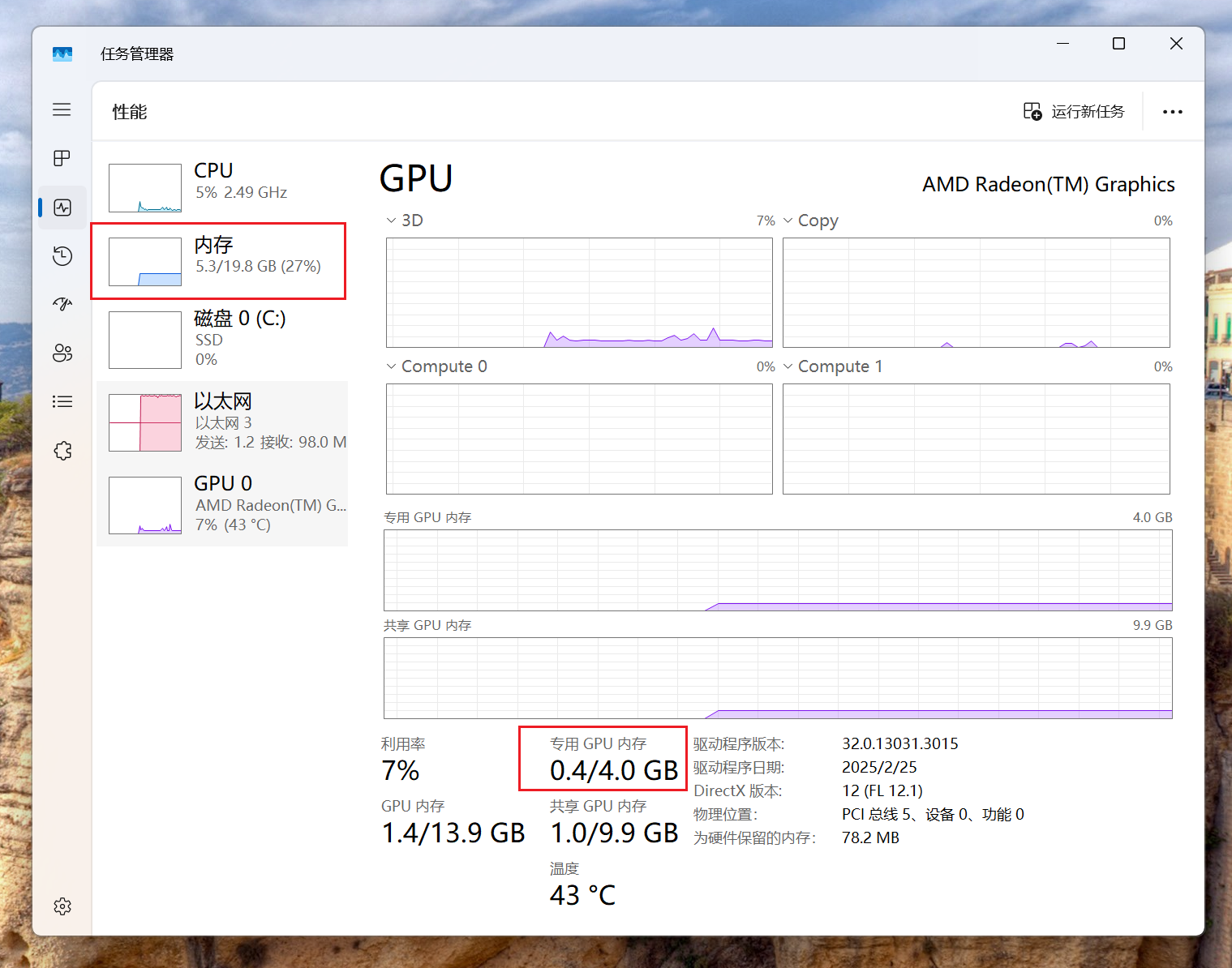Click driver version 32.0.13031.3015
The image size is (1232, 968).
pos(900,743)
